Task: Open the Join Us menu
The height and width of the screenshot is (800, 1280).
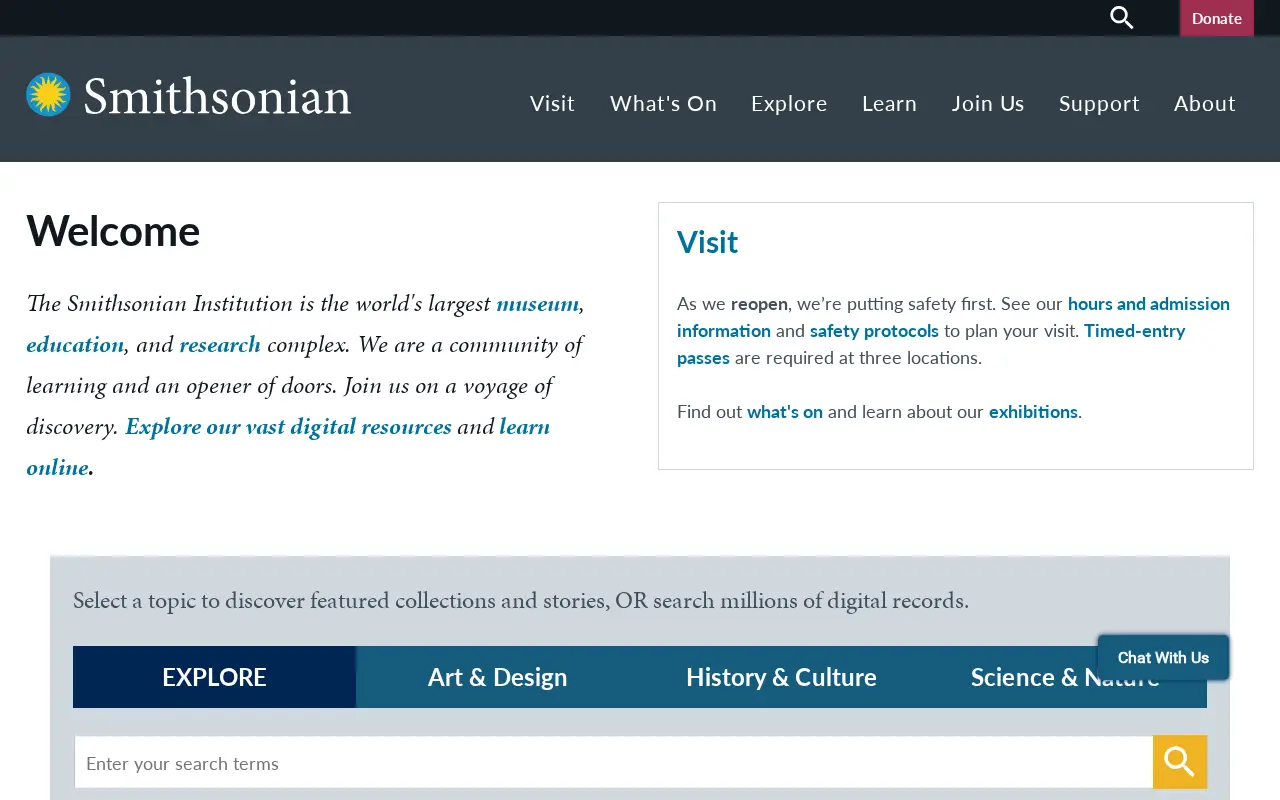Action: click(x=988, y=103)
